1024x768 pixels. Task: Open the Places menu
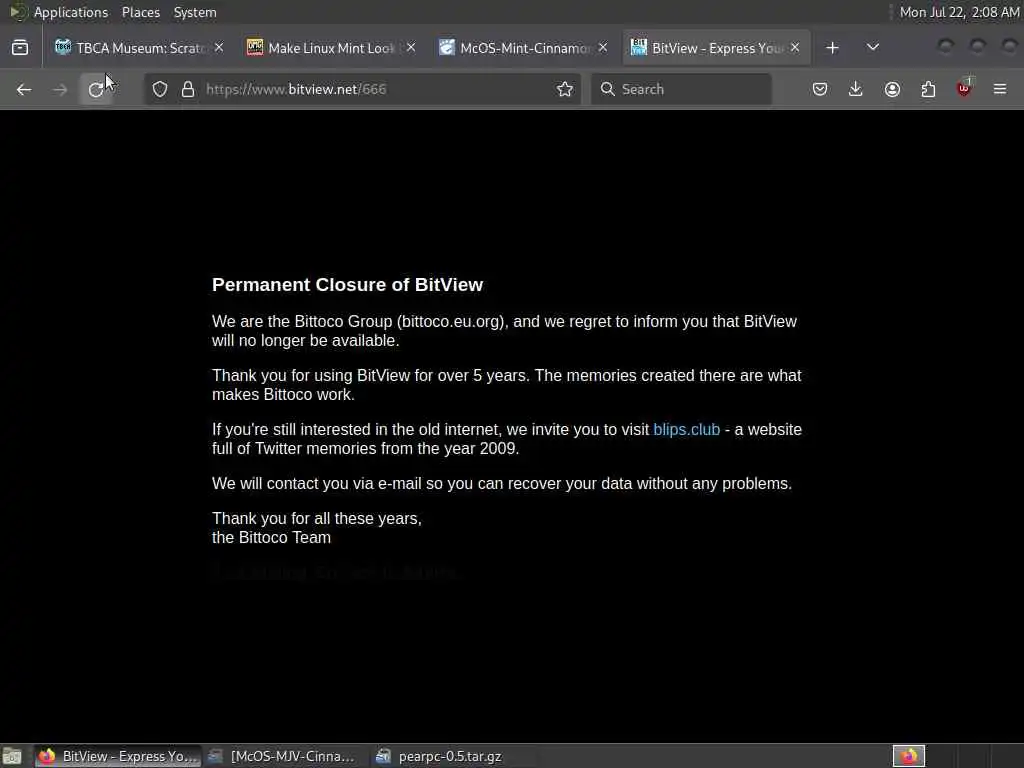point(140,12)
